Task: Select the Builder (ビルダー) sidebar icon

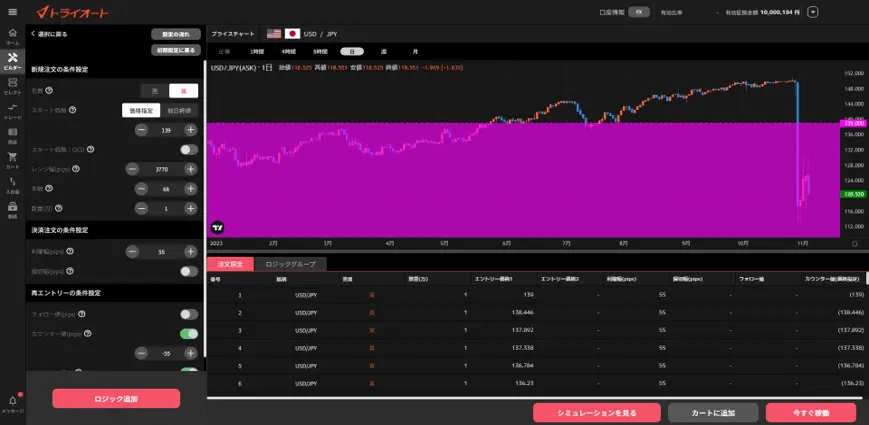Action: [12, 60]
